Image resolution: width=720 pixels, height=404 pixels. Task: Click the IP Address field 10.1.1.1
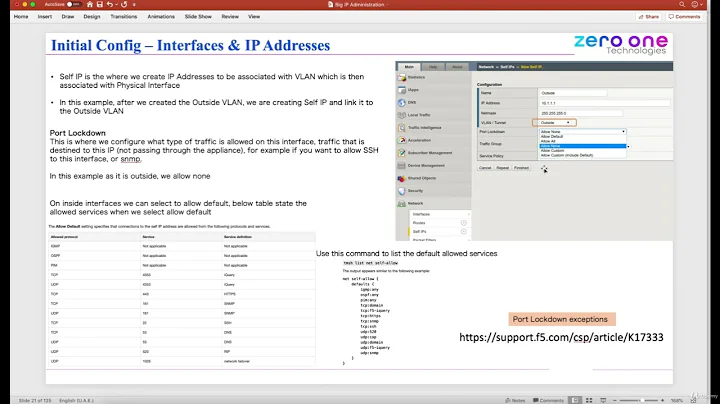605,103
